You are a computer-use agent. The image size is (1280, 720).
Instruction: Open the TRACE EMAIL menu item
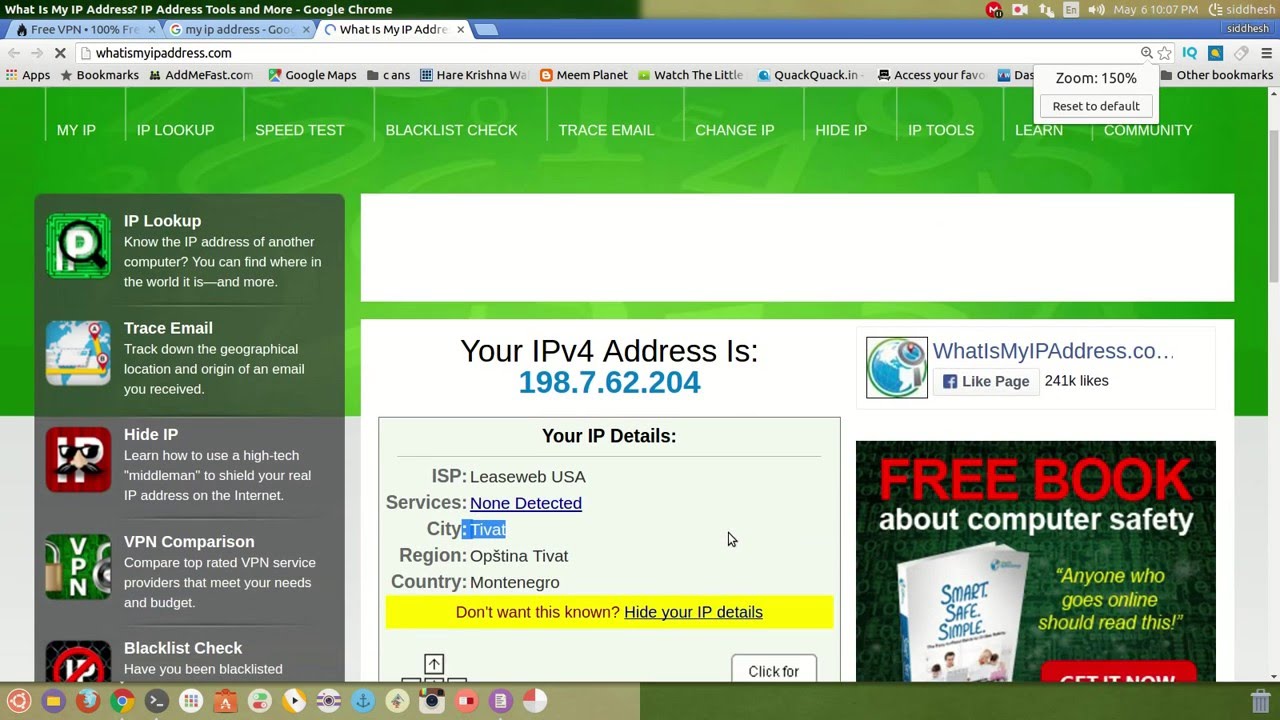(x=606, y=130)
